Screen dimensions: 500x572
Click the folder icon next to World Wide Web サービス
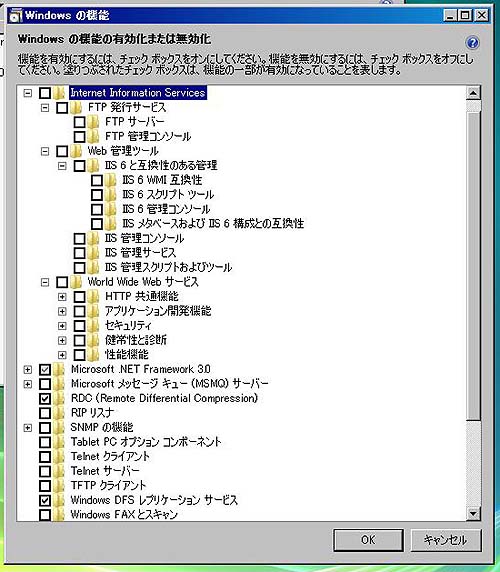(76, 282)
